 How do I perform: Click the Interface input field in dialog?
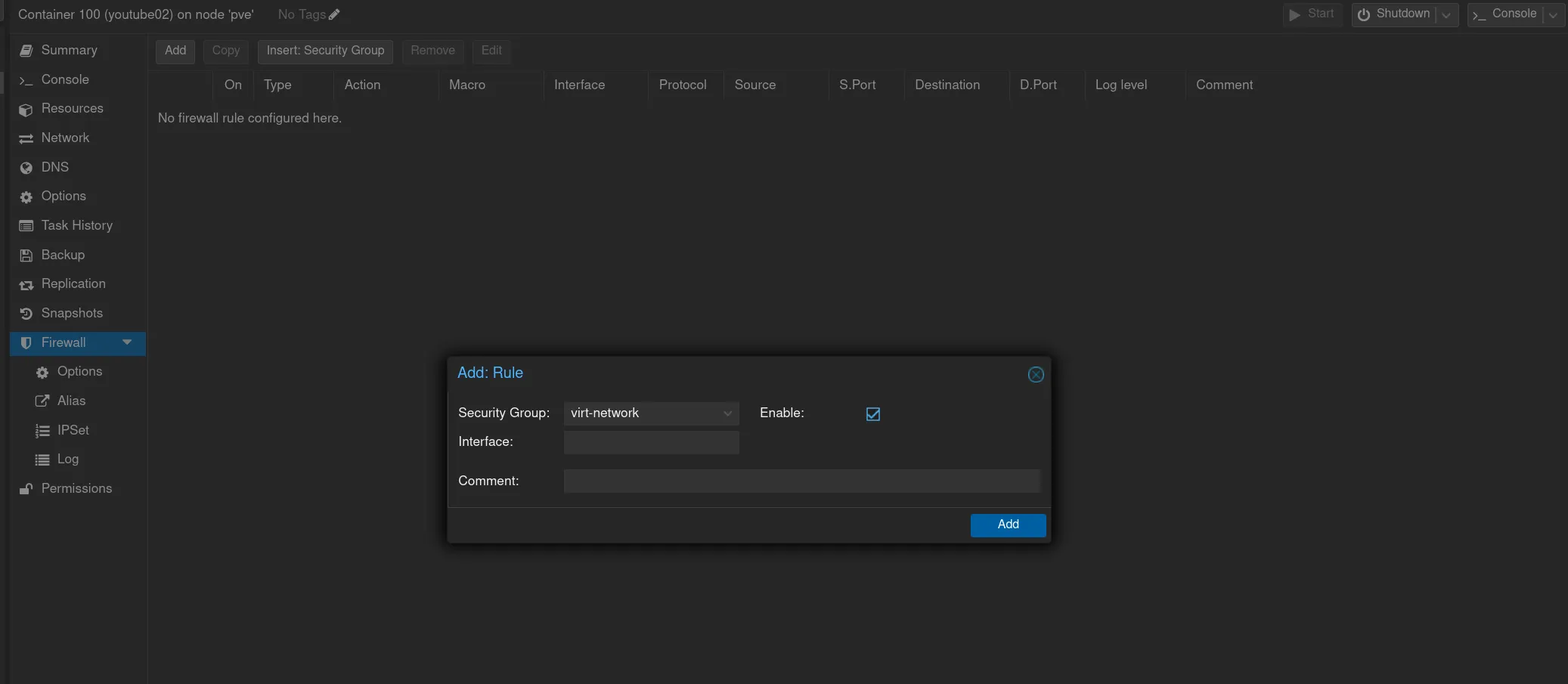point(651,442)
